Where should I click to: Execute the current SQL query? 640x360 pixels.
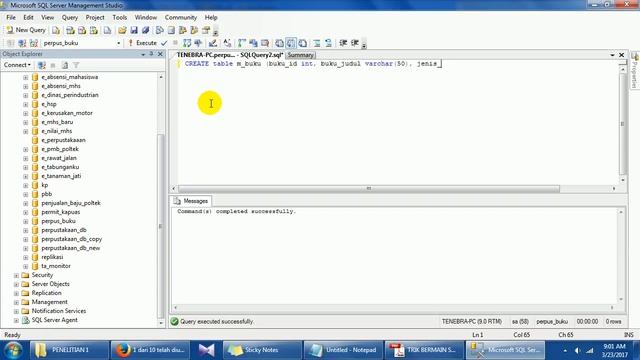[x=142, y=43]
